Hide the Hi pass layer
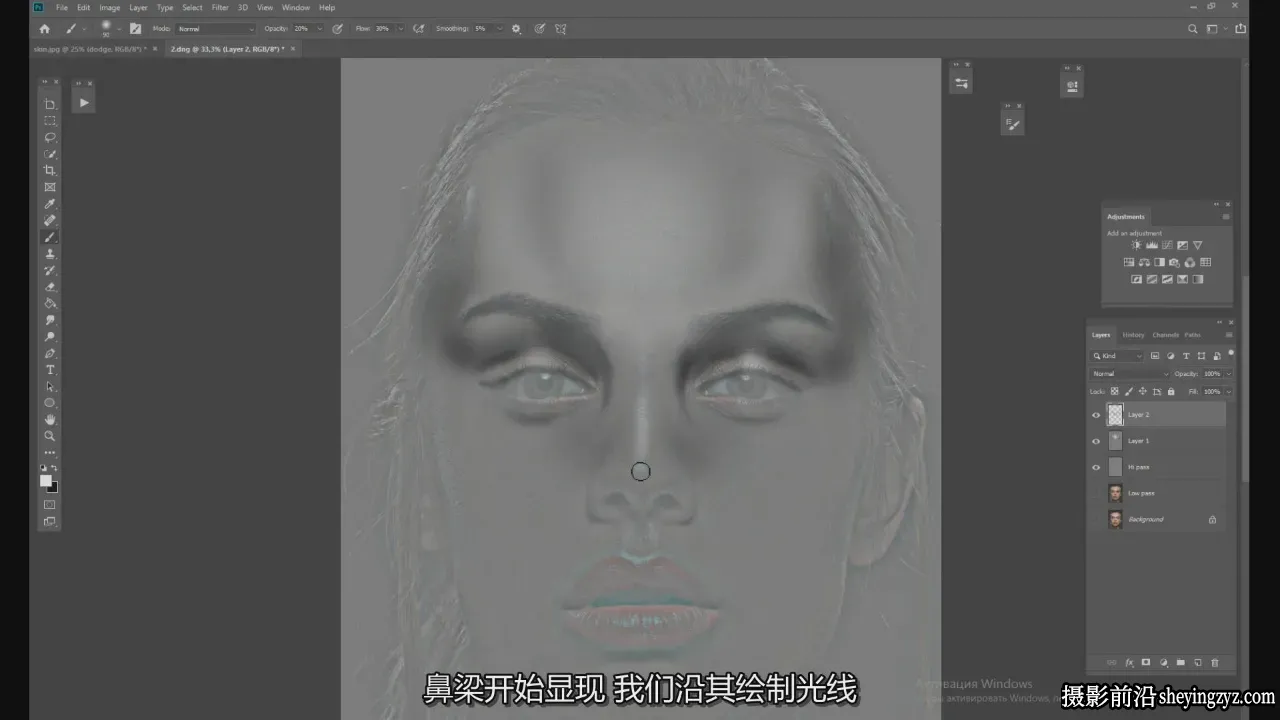 pos(1096,467)
